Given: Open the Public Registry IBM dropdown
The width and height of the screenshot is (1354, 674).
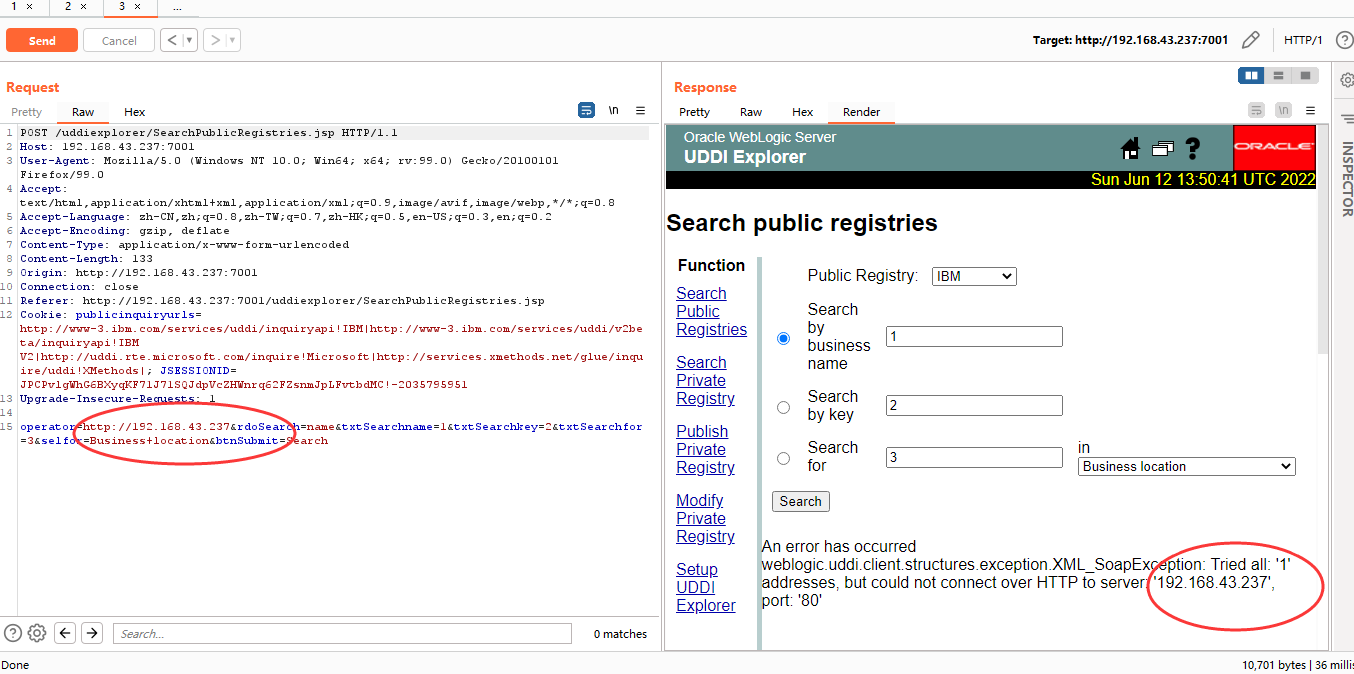Looking at the screenshot, I should pyautogui.click(x=974, y=276).
